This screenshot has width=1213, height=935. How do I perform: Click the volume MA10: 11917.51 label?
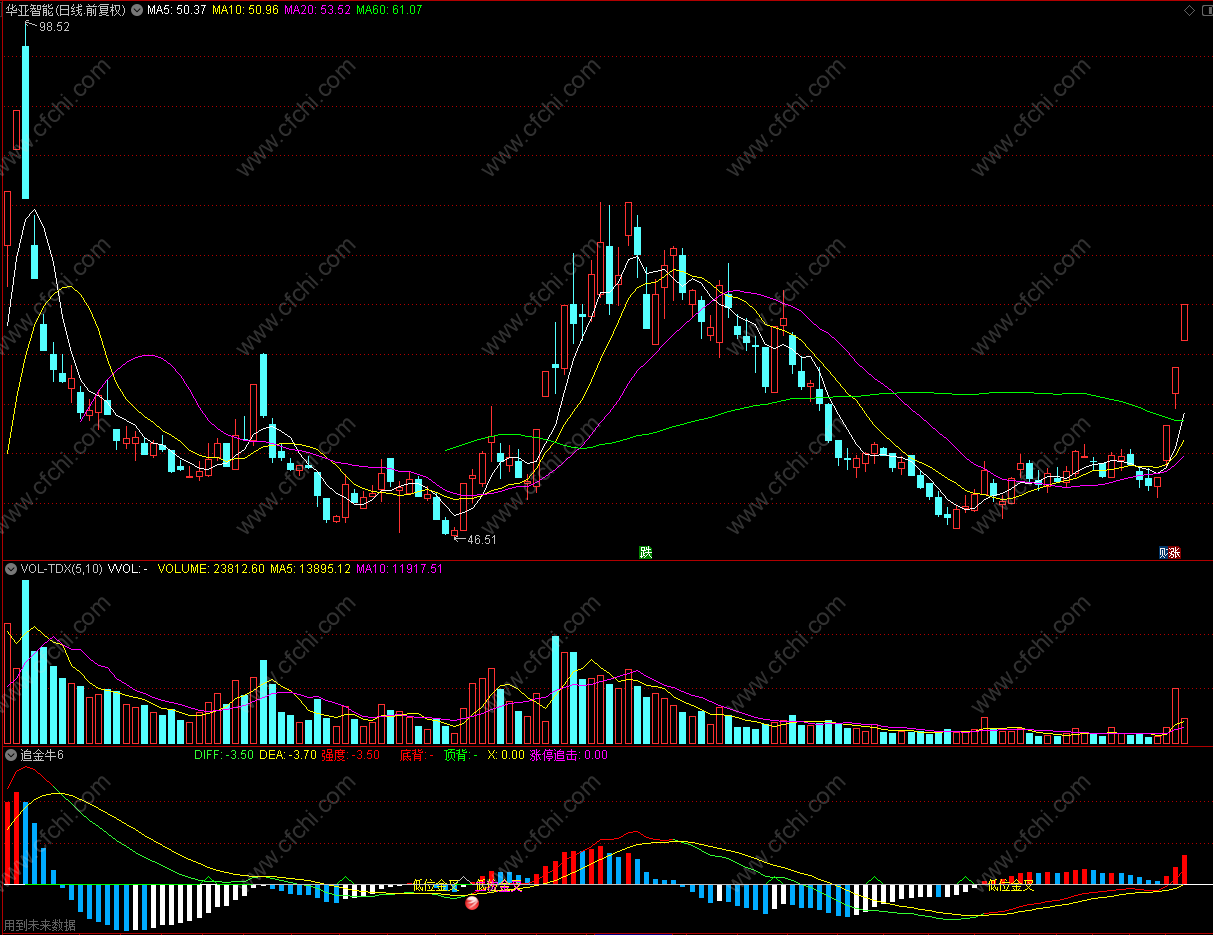(399, 569)
